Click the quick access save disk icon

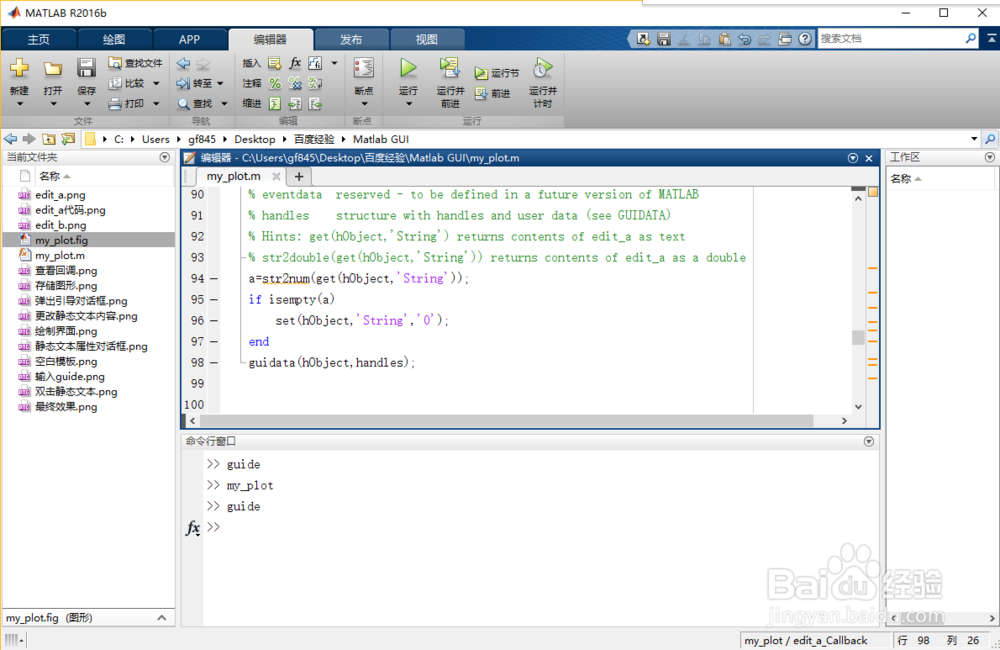pos(664,39)
